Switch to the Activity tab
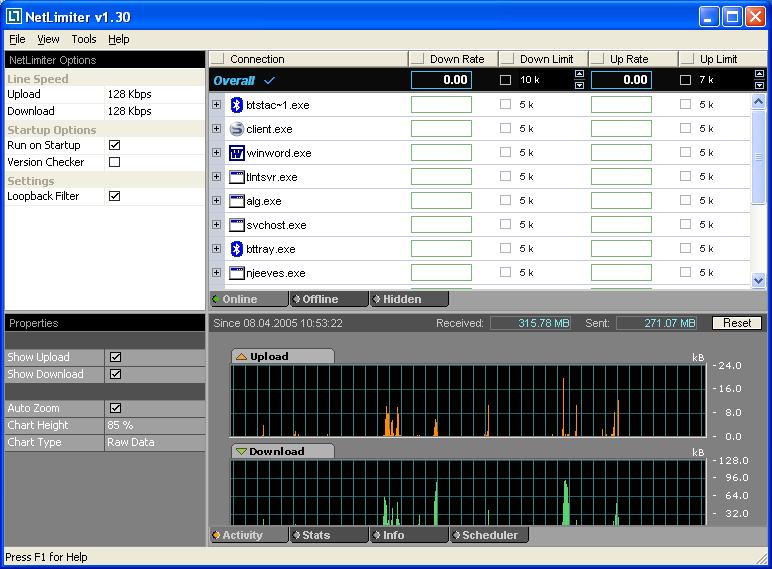Image resolution: width=772 pixels, height=569 pixels. (249, 535)
